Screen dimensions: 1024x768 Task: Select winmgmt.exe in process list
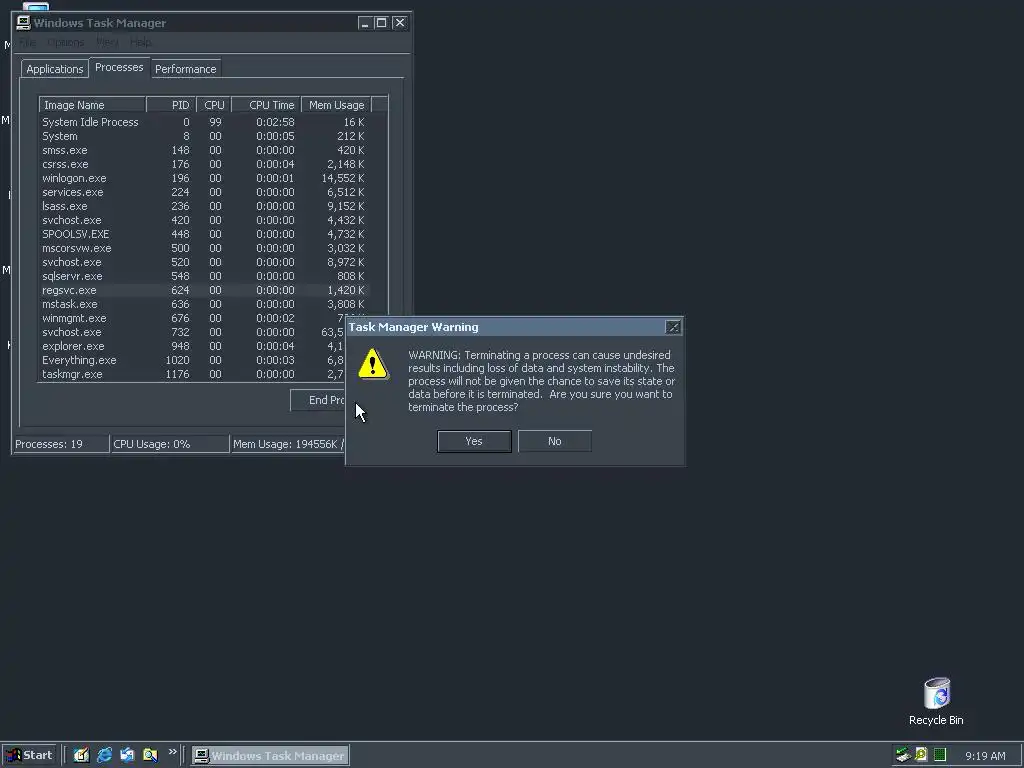point(192,319)
